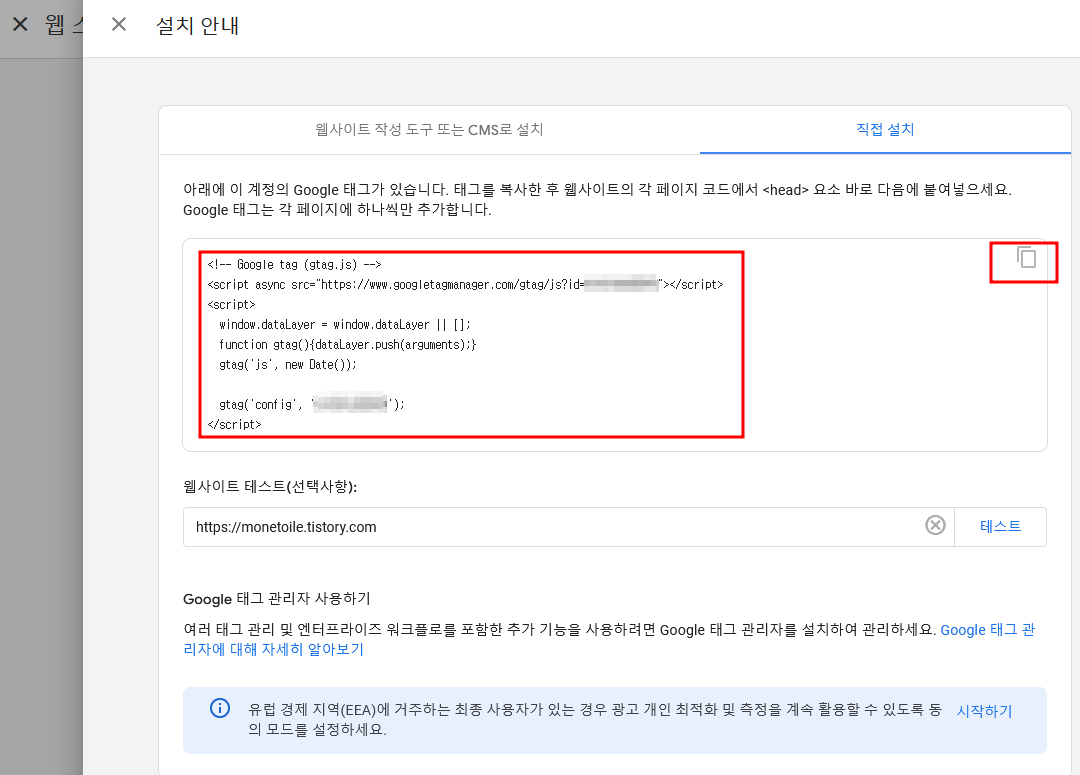Image resolution: width=1080 pixels, height=775 pixels.
Task: Click the '웹사이트 테스트(선택사항):' label
Action: tap(270, 486)
